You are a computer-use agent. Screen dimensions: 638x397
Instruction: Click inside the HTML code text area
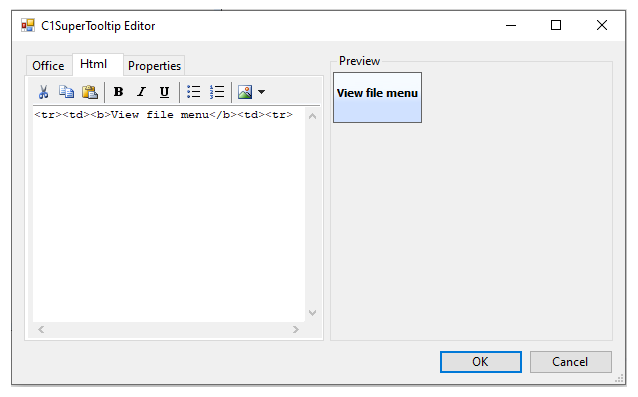169,214
